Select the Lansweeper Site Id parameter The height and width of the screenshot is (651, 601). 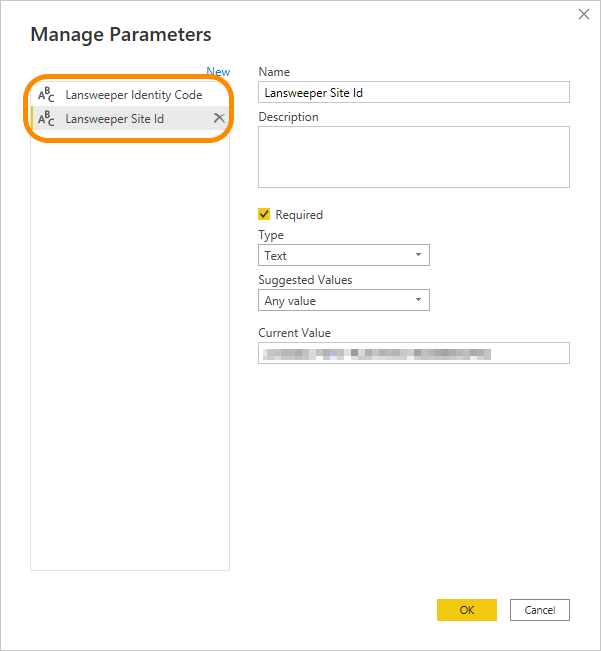pyautogui.click(x=114, y=119)
